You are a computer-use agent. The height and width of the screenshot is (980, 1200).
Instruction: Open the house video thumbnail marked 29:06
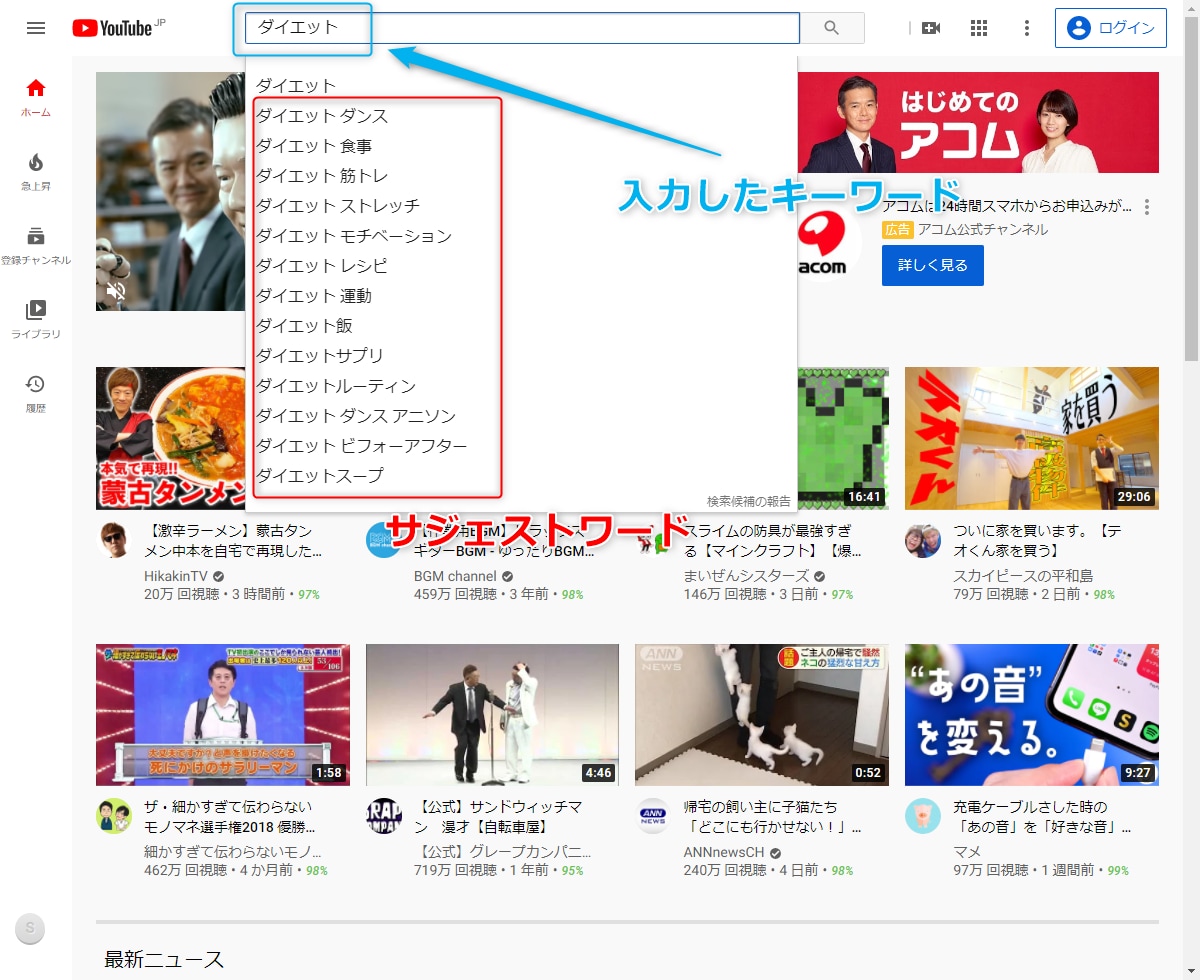[1032, 438]
